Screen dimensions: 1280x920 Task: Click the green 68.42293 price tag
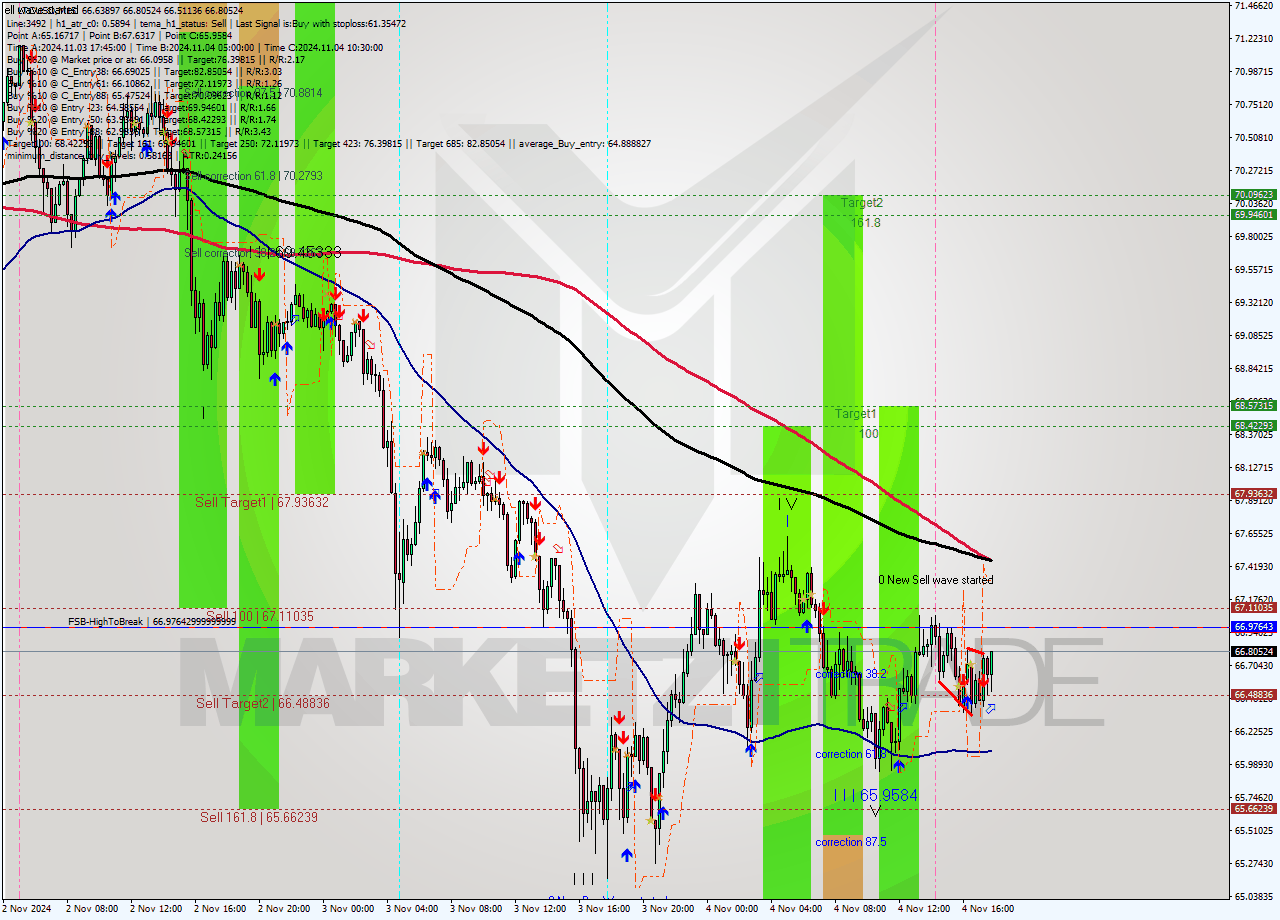coord(1254,425)
